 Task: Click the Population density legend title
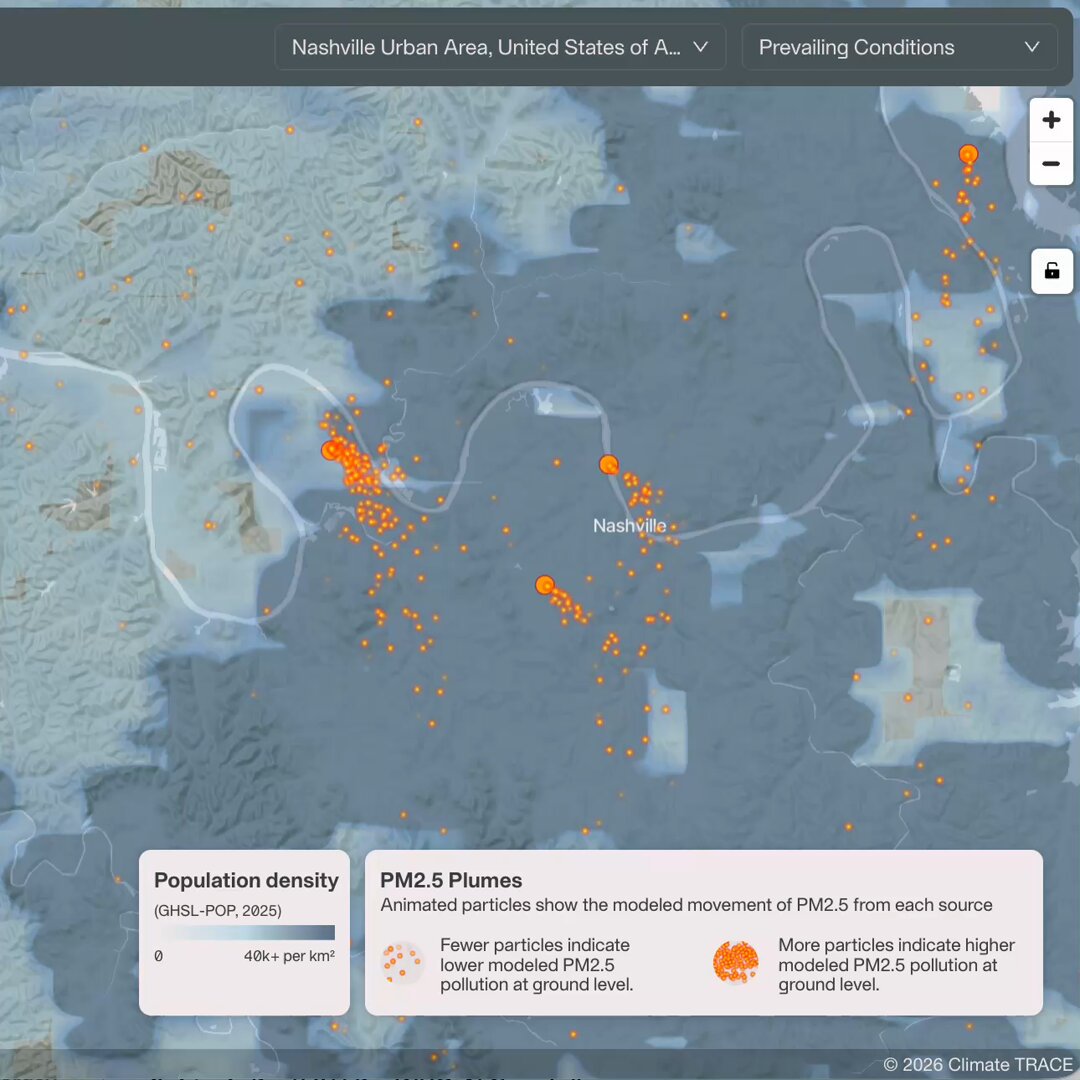247,880
